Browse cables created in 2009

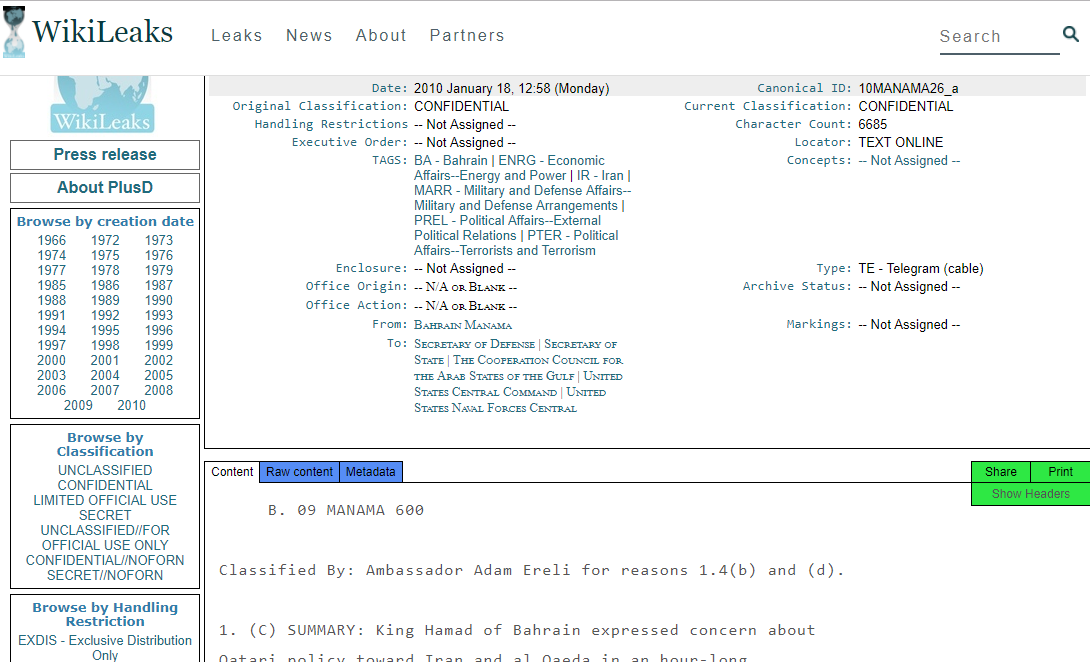[x=78, y=405]
